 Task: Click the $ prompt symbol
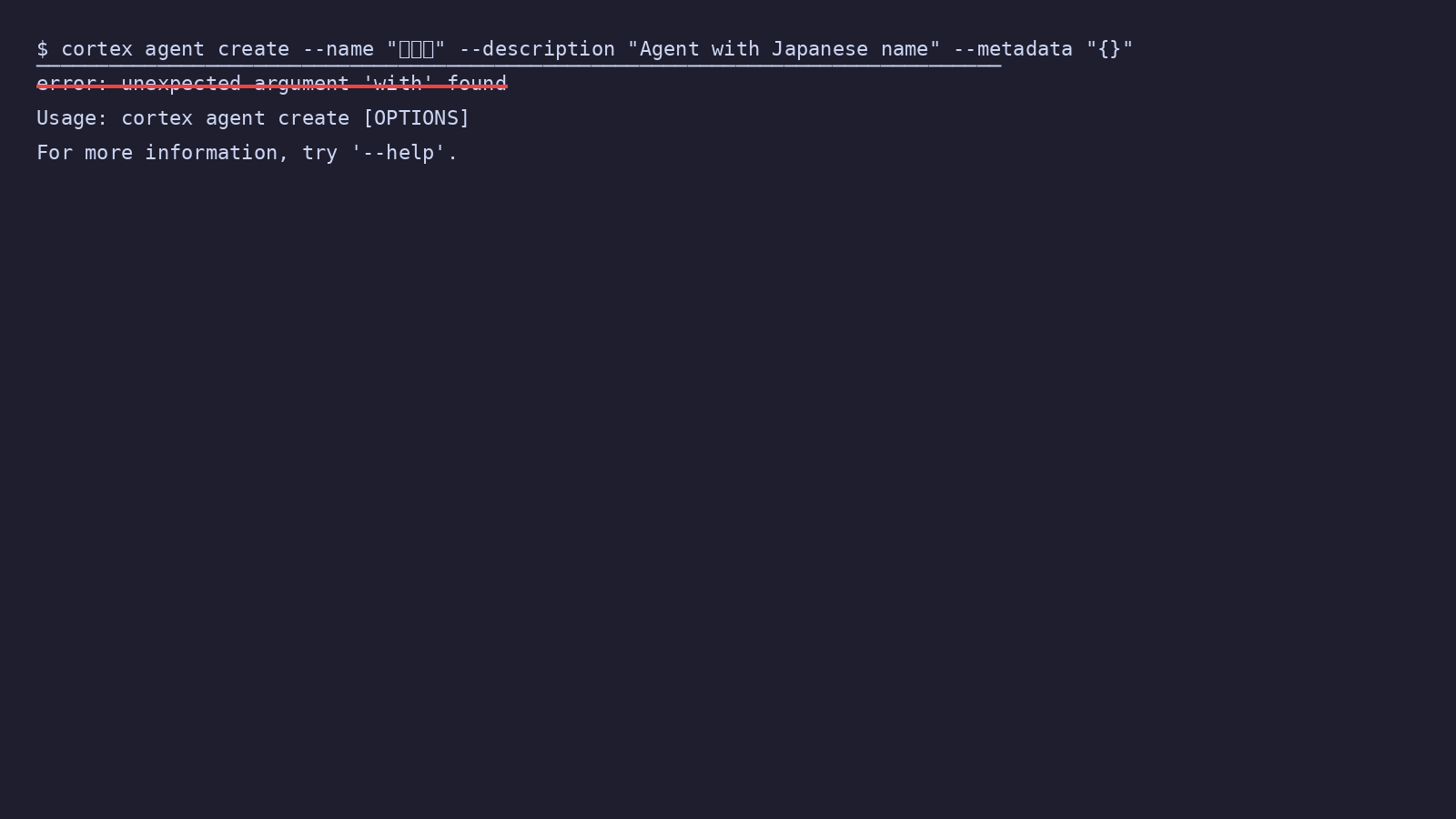42,49
